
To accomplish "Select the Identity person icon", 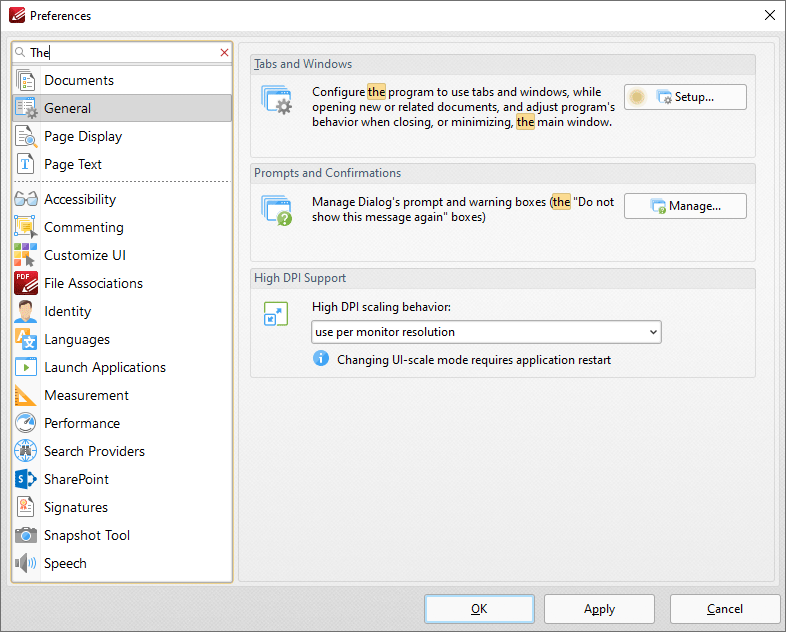I will click(26, 311).
